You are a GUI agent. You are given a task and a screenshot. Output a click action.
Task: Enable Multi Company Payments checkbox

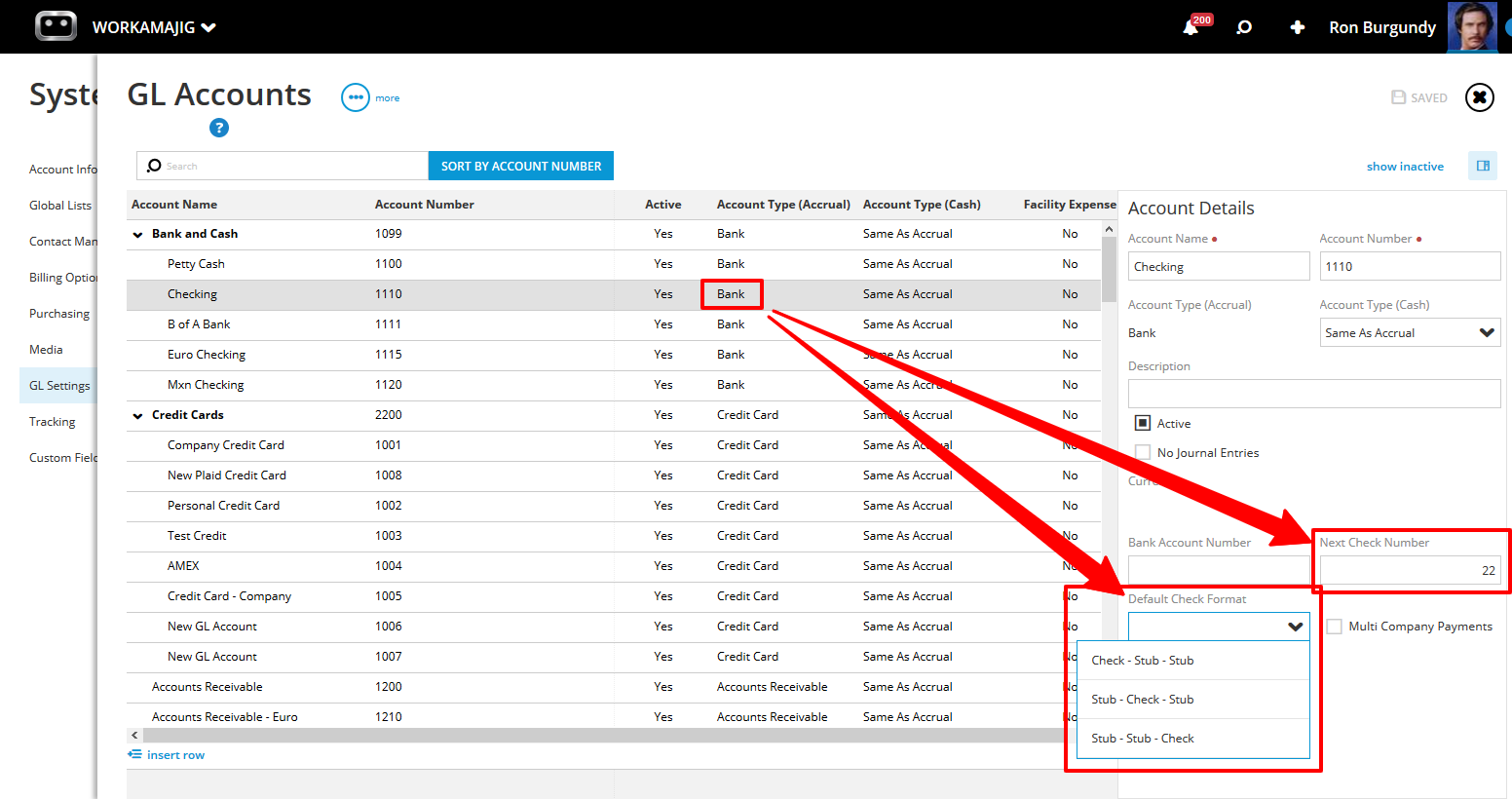coord(1334,627)
